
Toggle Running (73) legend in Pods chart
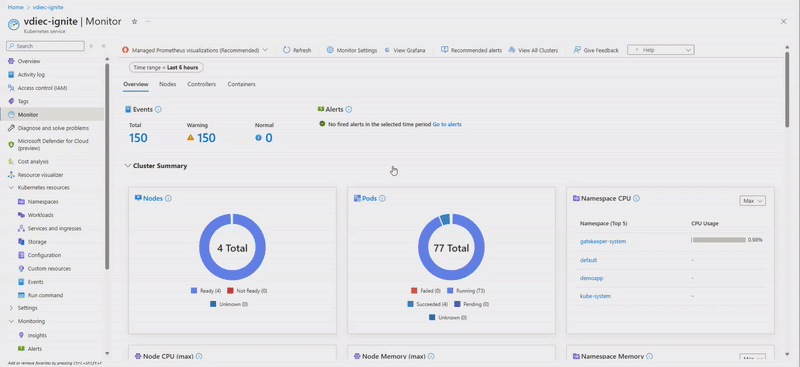point(466,290)
